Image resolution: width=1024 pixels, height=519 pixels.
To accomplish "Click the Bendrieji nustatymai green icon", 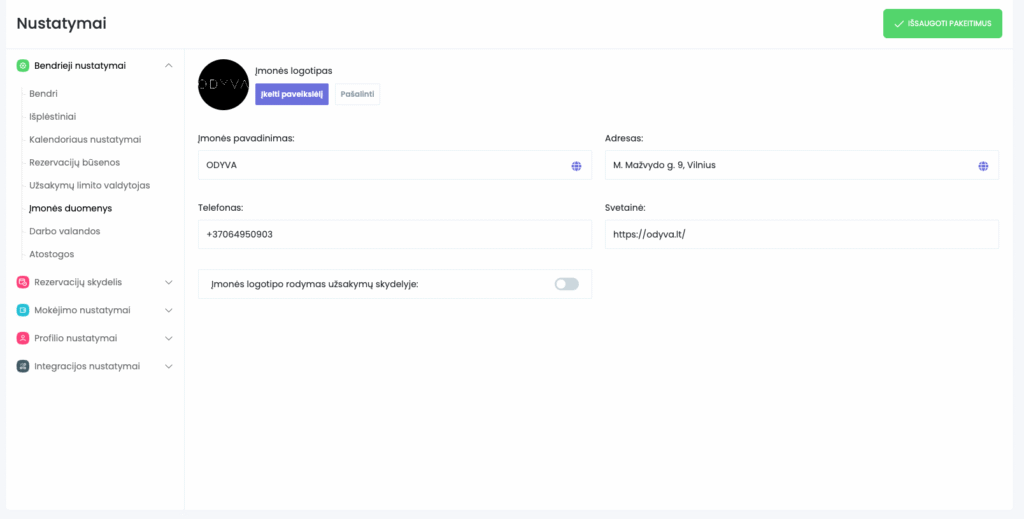I will (x=23, y=66).
